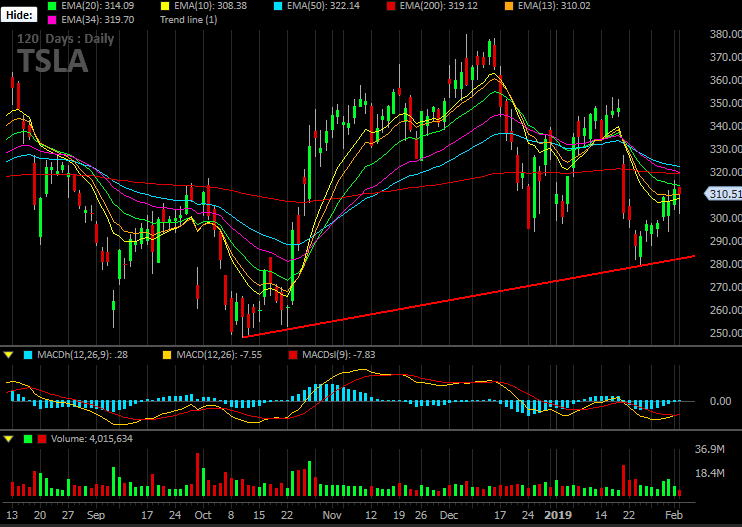Click the Oct date label on time axis
The width and height of the screenshot is (742, 527).
(203, 515)
